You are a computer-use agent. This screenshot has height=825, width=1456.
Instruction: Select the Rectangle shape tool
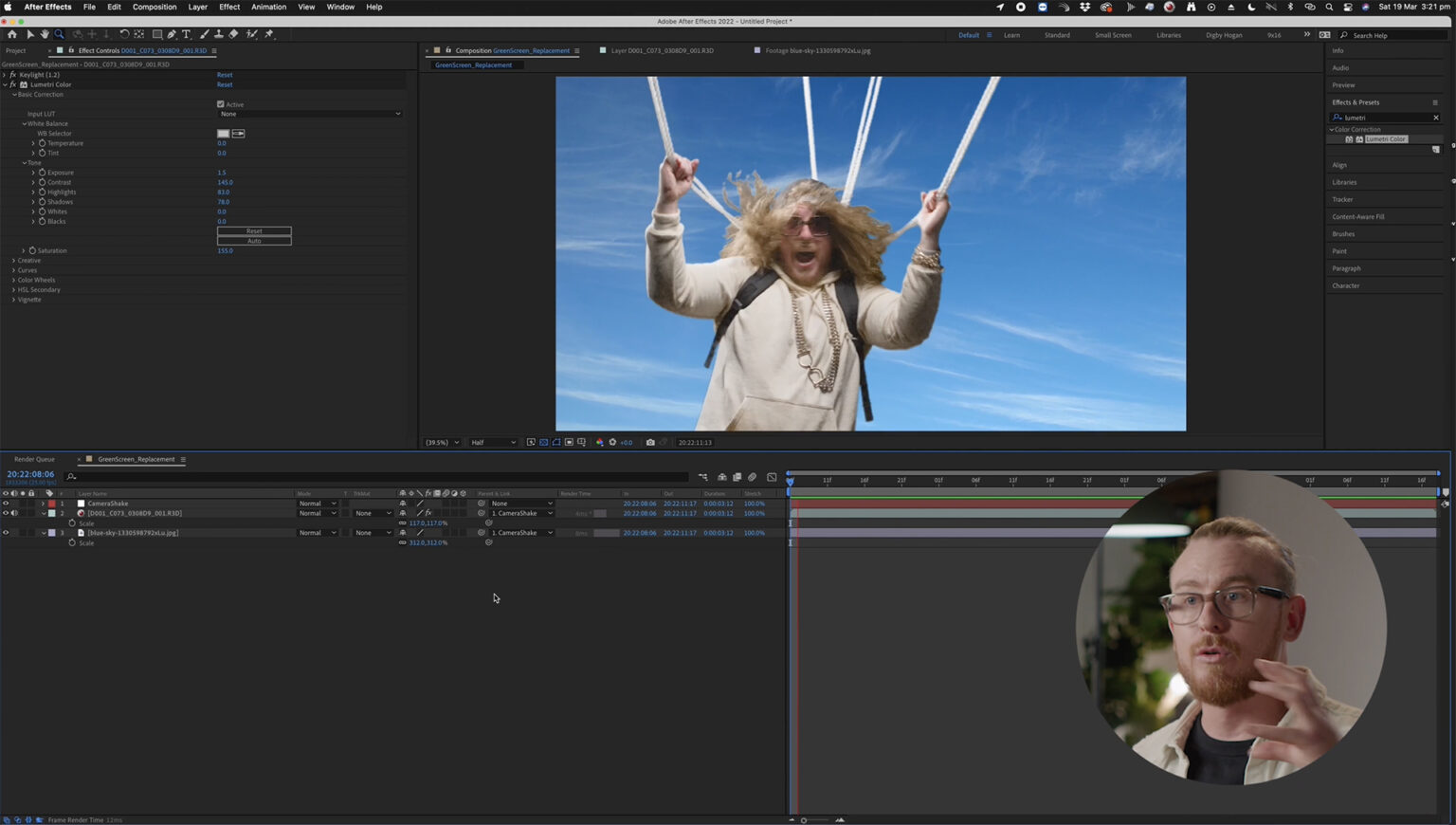(157, 34)
